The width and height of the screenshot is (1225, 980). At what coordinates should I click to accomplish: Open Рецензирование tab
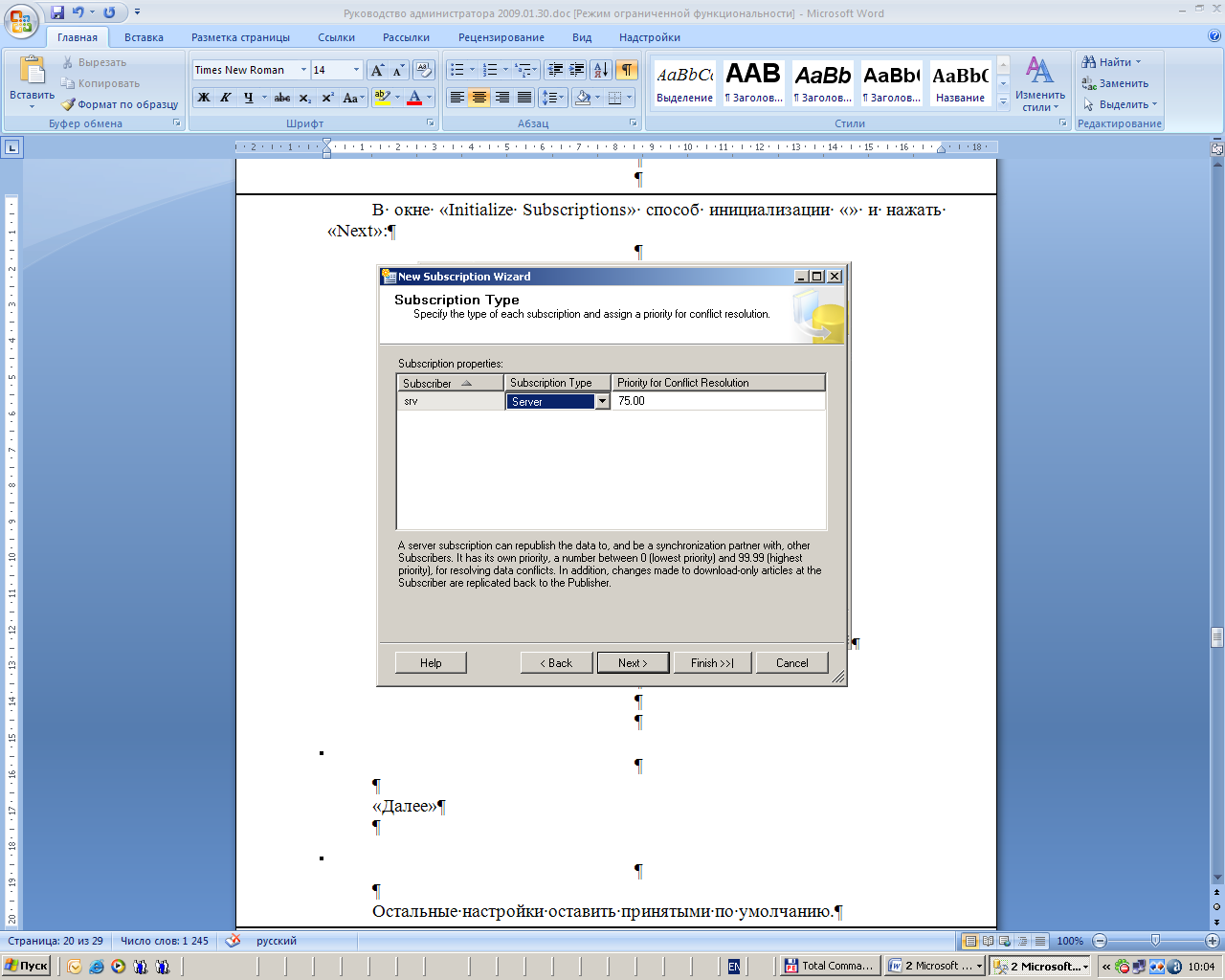pos(501,37)
